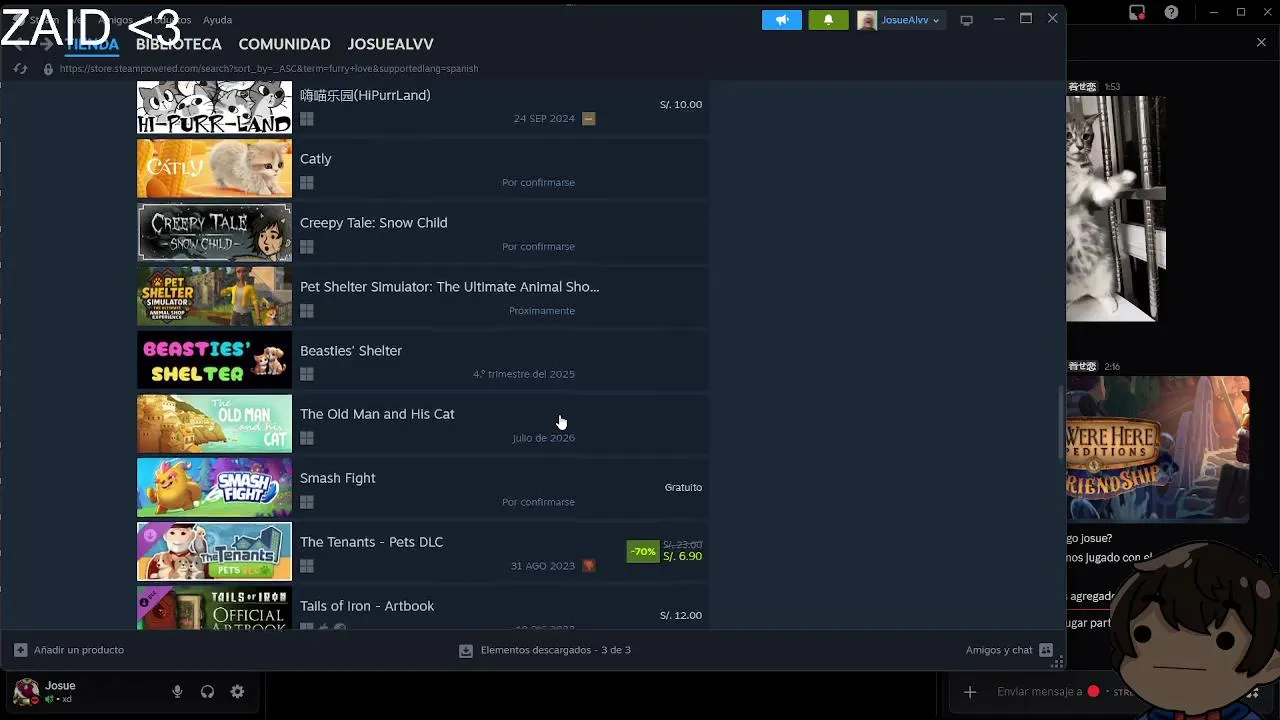Click the S/. 10.00 price of HiPurrLand

681,104
